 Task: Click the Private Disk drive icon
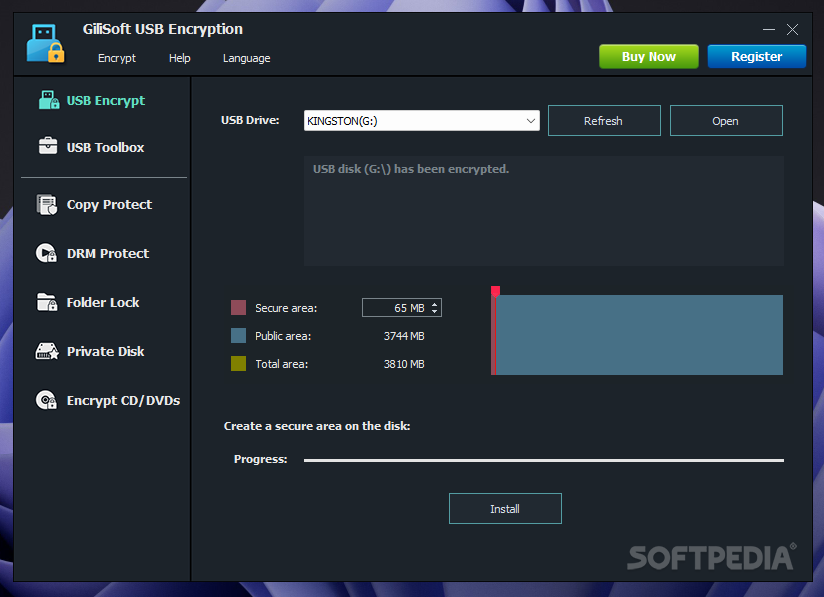pyautogui.click(x=47, y=351)
